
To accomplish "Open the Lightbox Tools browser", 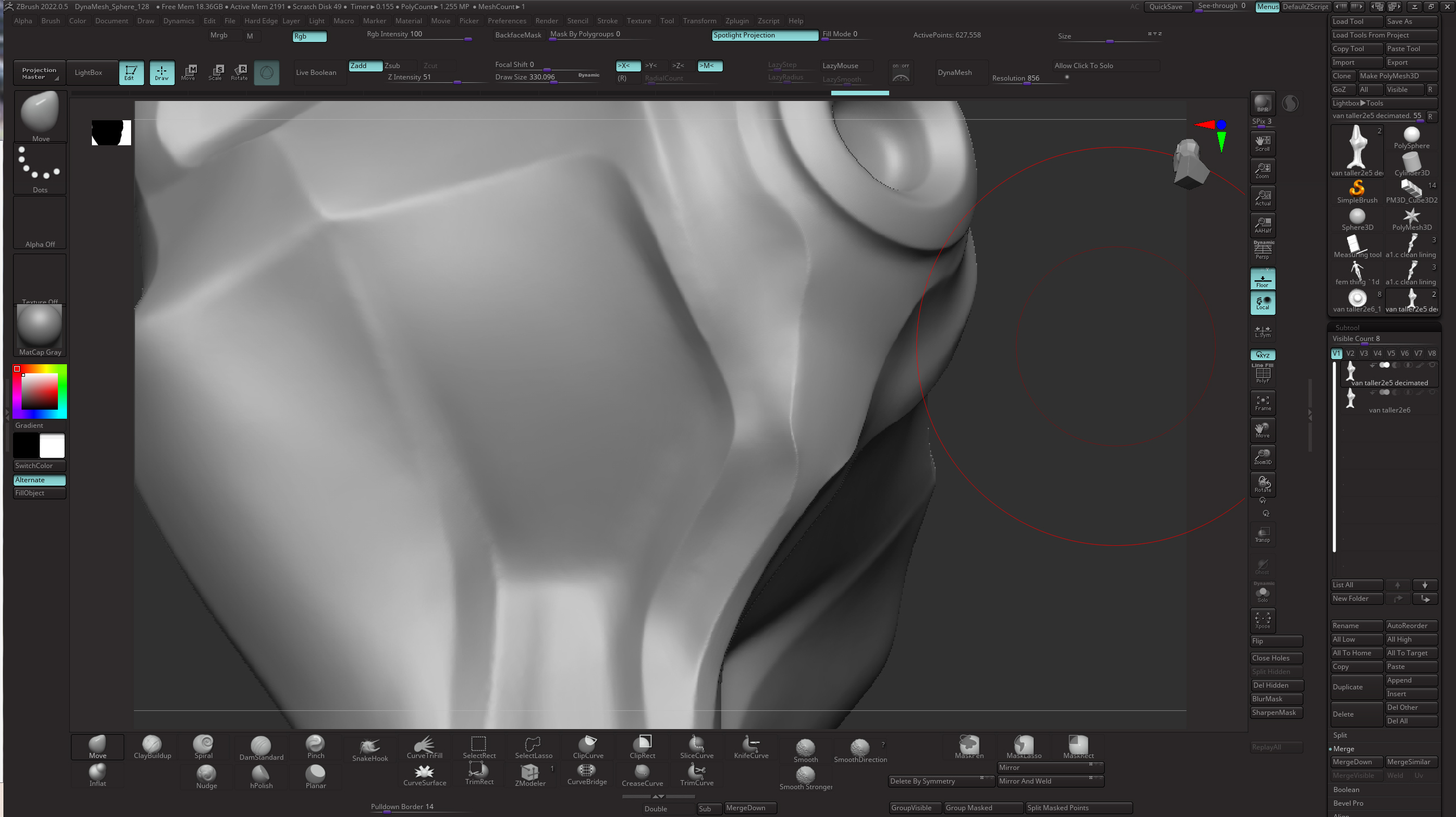I will [1383, 103].
